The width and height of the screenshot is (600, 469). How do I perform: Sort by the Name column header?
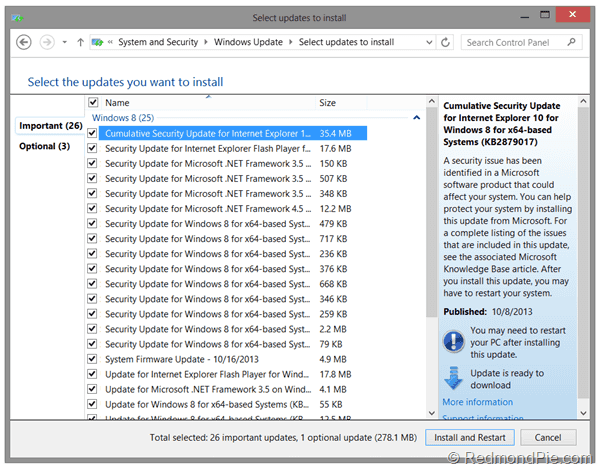(209, 103)
